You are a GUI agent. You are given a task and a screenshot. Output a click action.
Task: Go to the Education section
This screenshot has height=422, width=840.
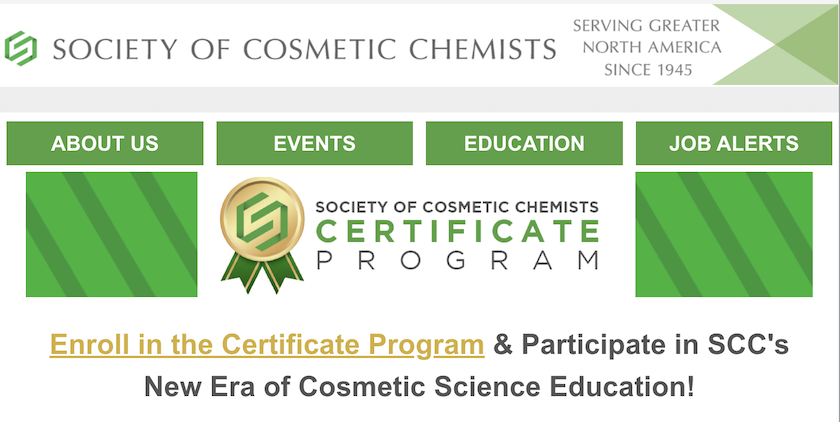click(524, 143)
